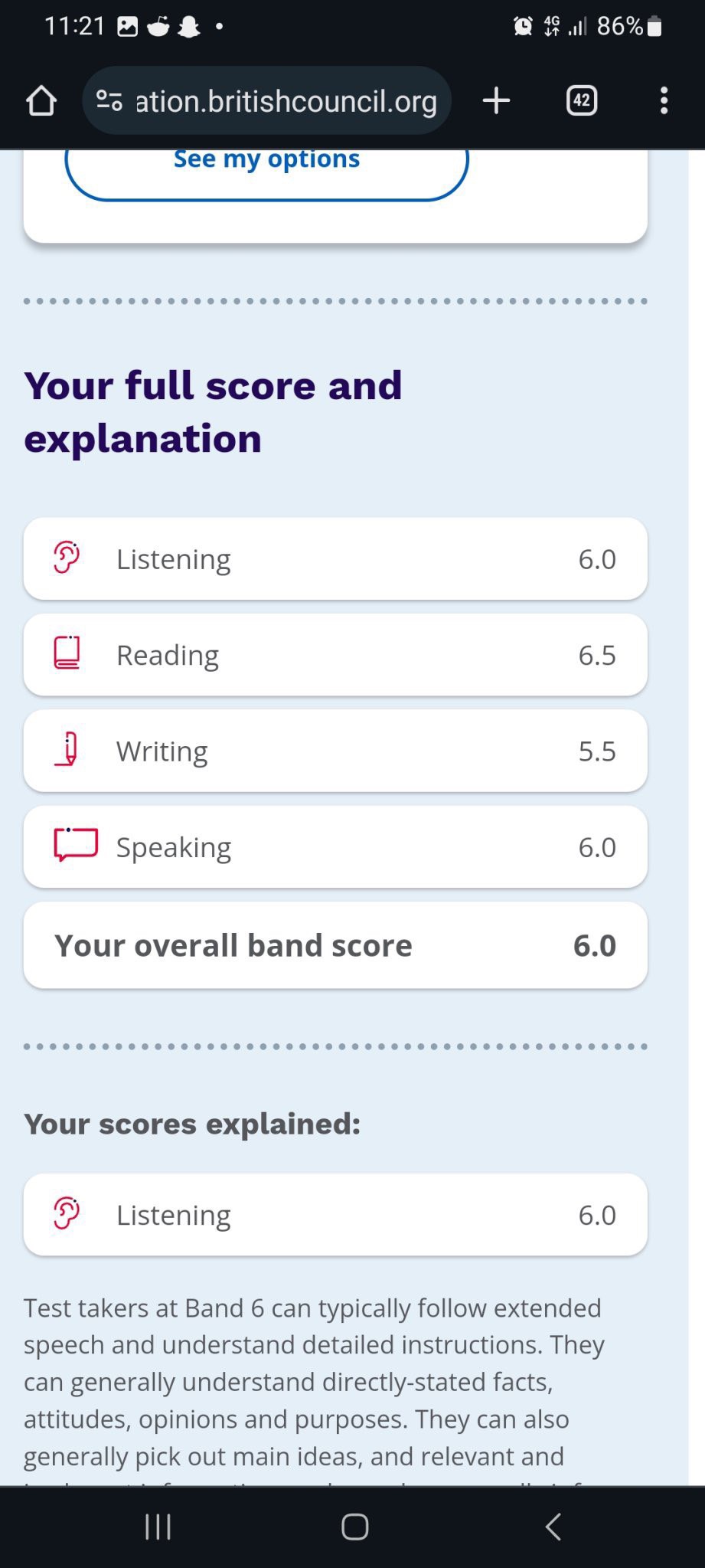Tap the overall band score card
The height and width of the screenshot is (1568, 705).
point(335,945)
